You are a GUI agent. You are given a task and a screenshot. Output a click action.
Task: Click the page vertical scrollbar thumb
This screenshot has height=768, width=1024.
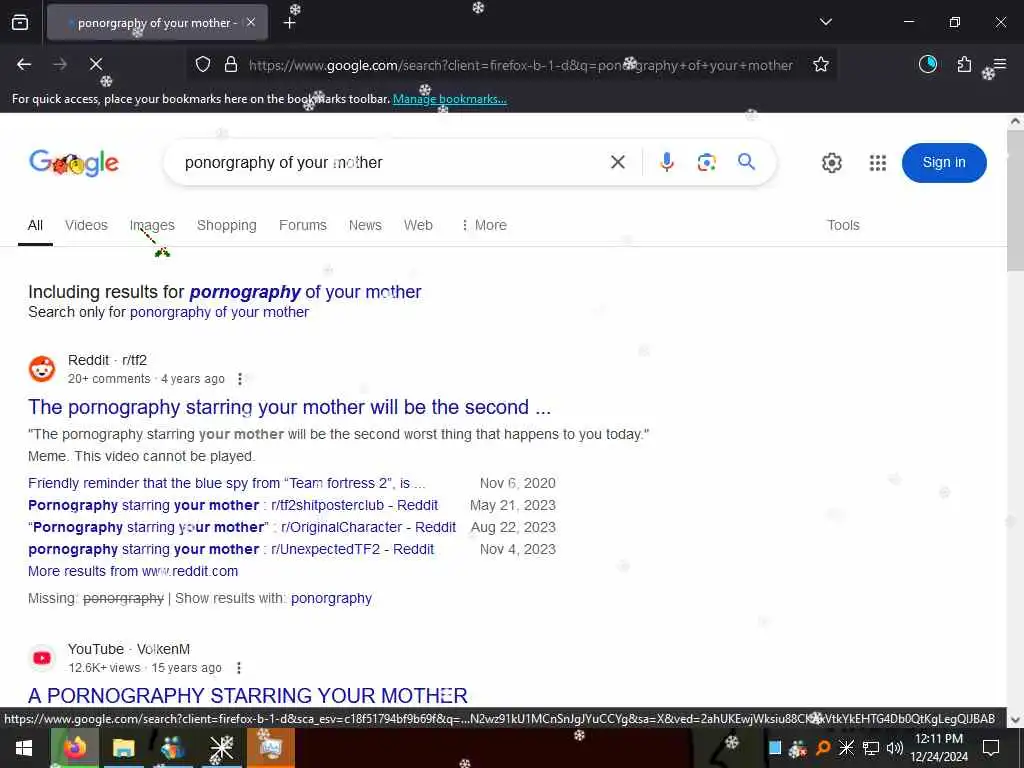point(1015,200)
